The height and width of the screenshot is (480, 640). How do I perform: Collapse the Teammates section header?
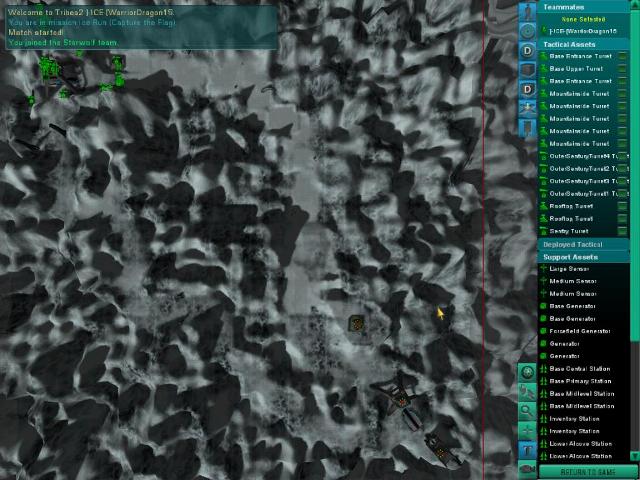pyautogui.click(x=584, y=7)
